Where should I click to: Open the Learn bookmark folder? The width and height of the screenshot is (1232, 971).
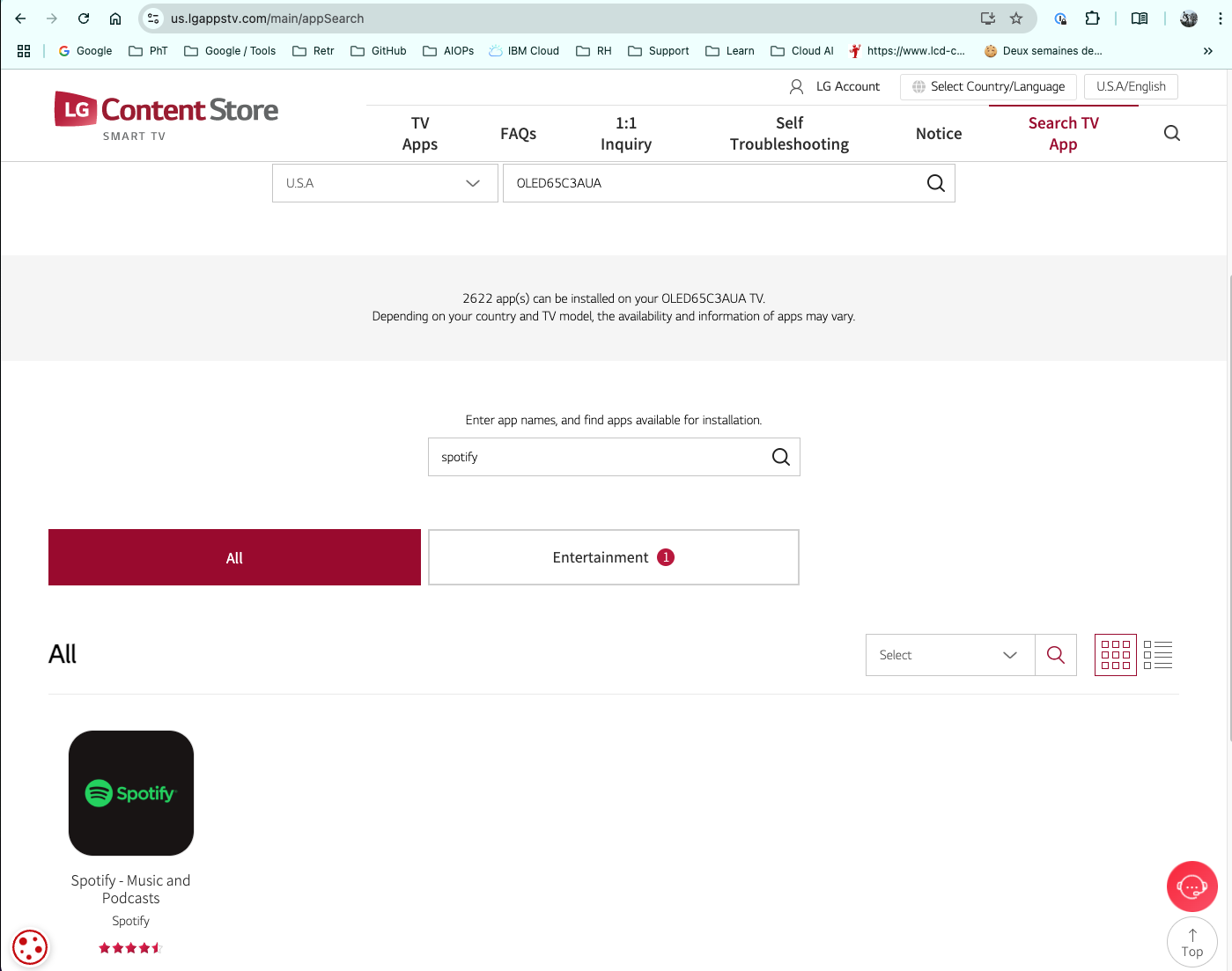[730, 51]
